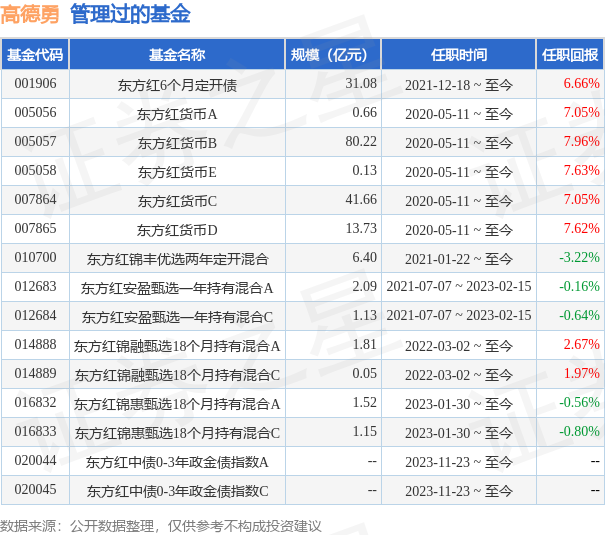Select fund code 005056
The height and width of the screenshot is (535, 605).
point(35,113)
